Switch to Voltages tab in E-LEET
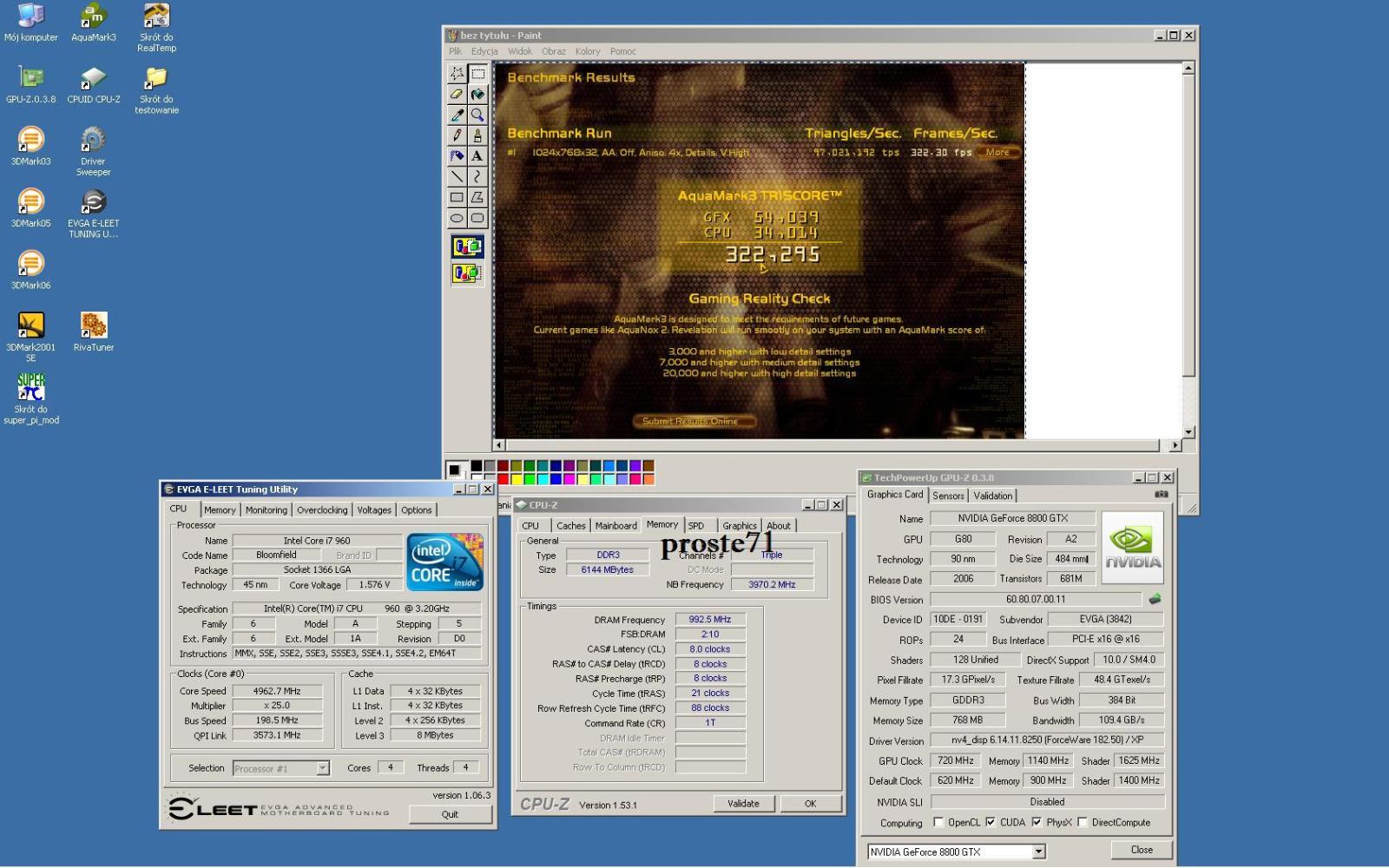 click(374, 510)
